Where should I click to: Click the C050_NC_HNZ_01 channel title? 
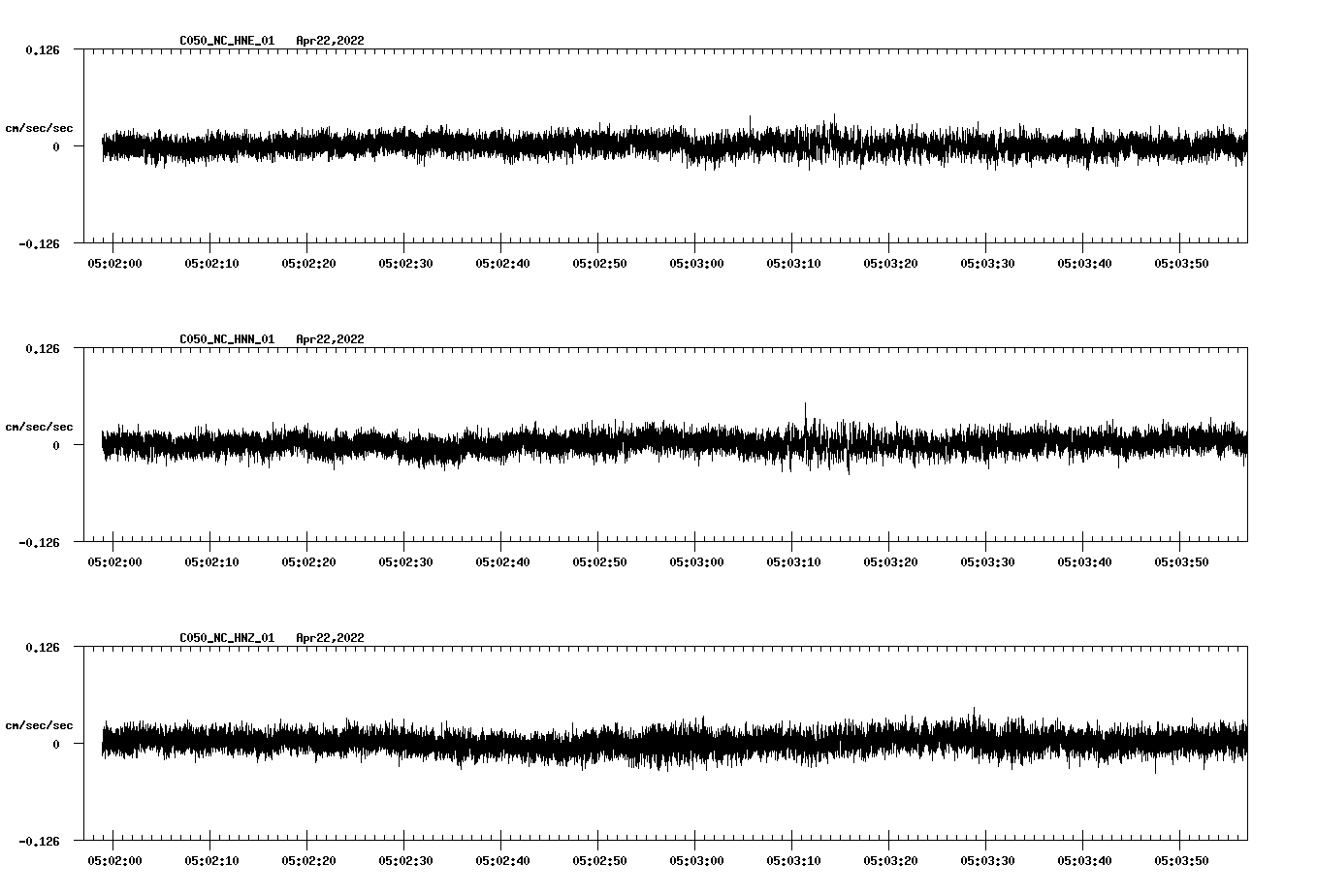(227, 638)
